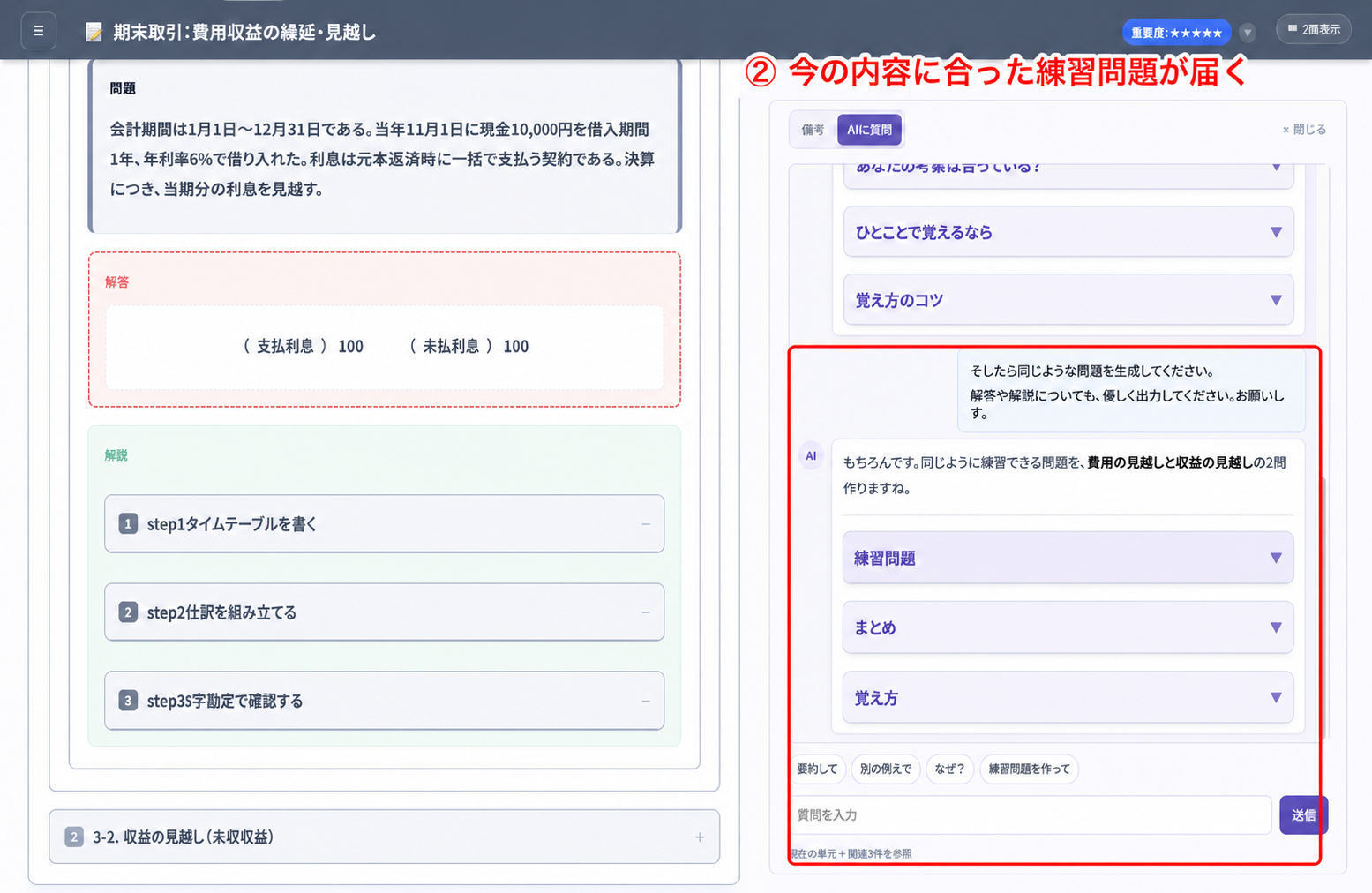Click number 3 badge on step3 row
The image size is (1372, 893).
[x=128, y=701]
